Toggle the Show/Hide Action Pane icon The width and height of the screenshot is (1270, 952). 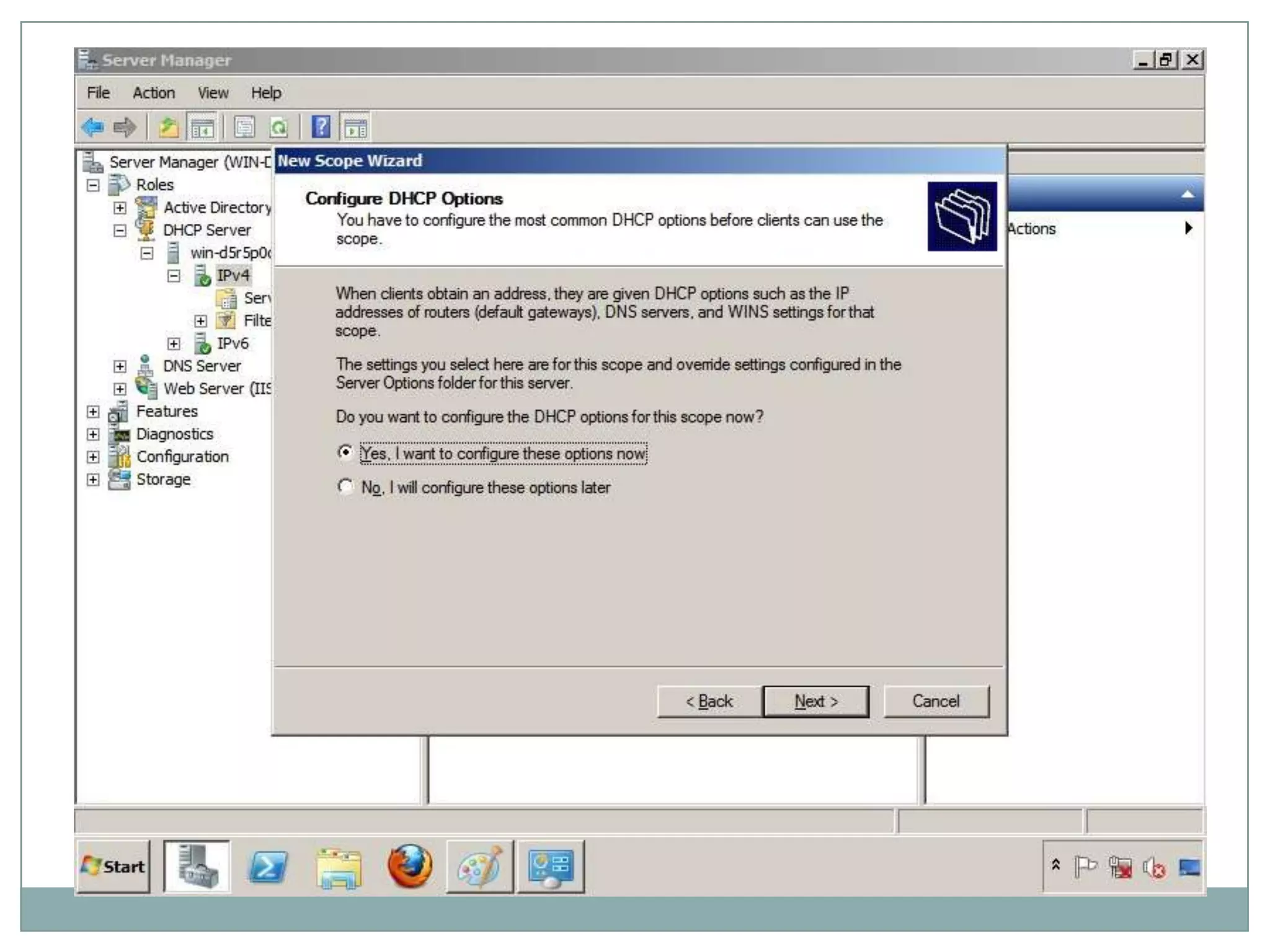[x=355, y=128]
